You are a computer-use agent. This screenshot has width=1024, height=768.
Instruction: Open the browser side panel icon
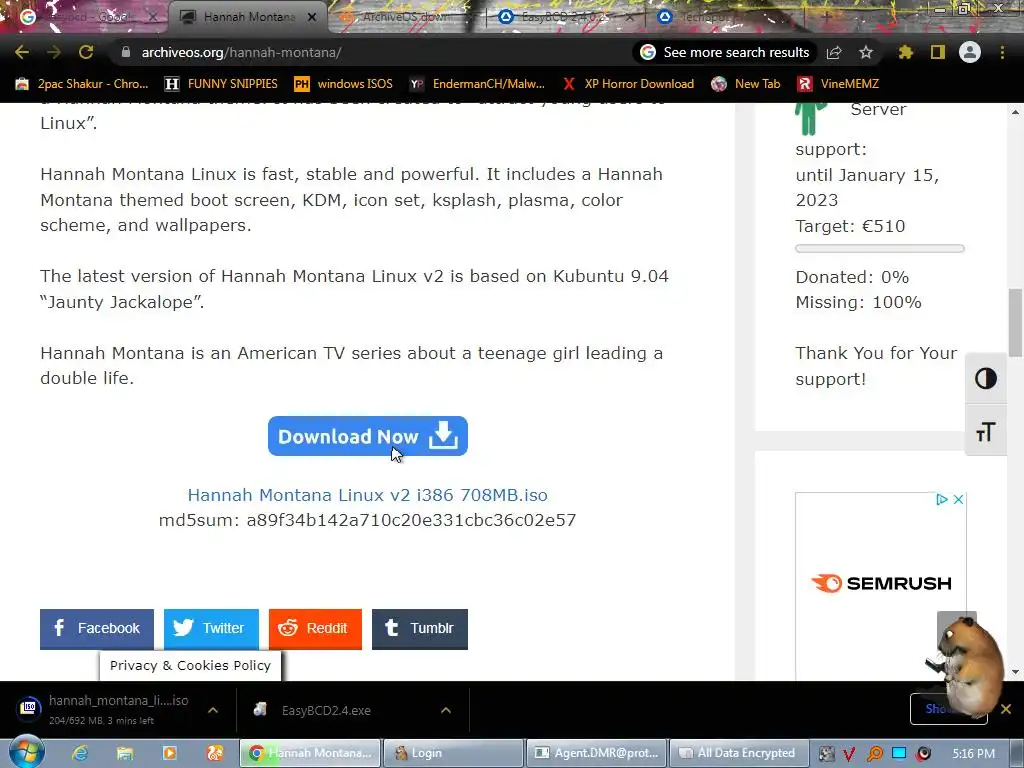click(938, 52)
